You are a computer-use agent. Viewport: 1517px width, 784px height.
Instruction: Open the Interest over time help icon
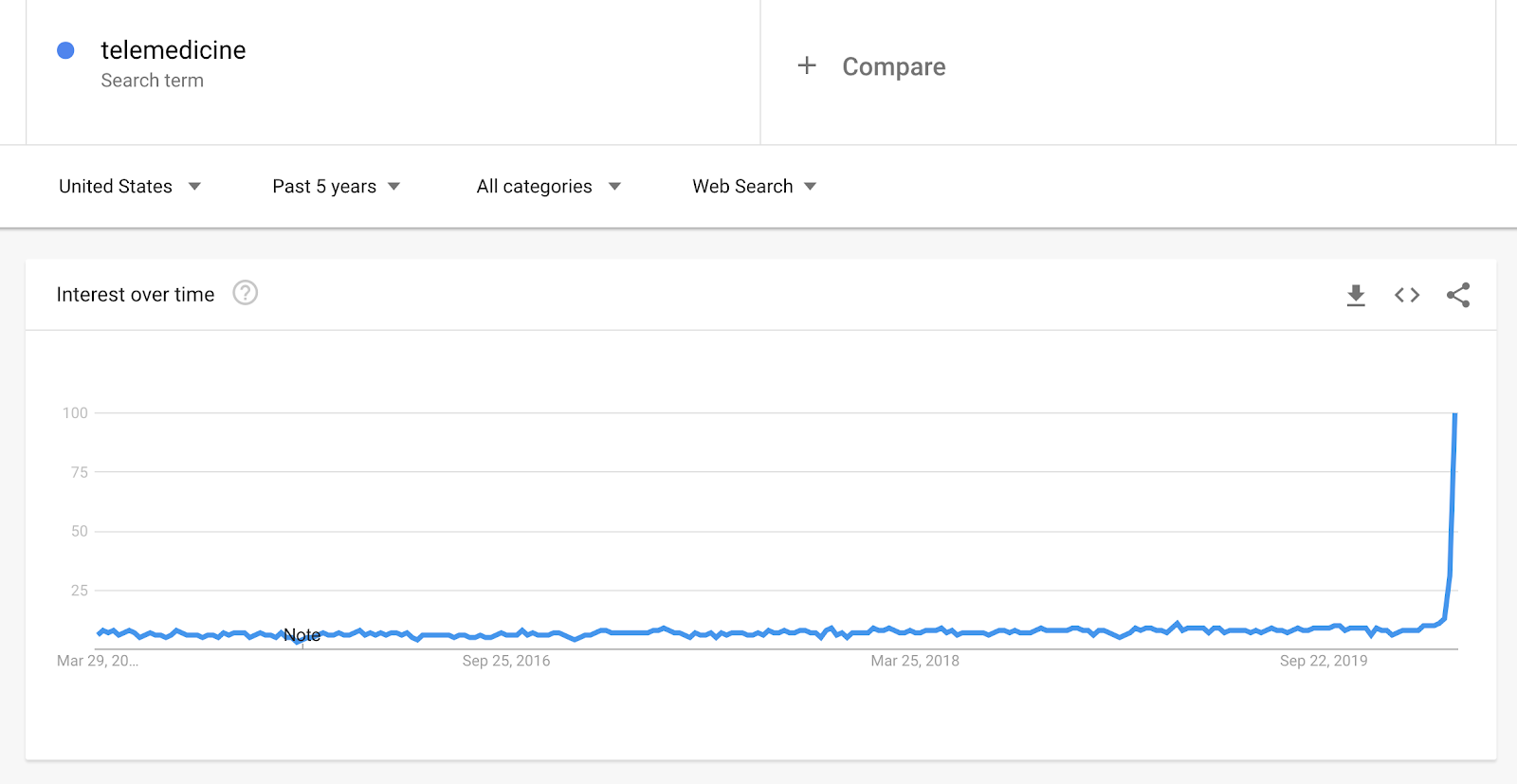click(x=246, y=293)
